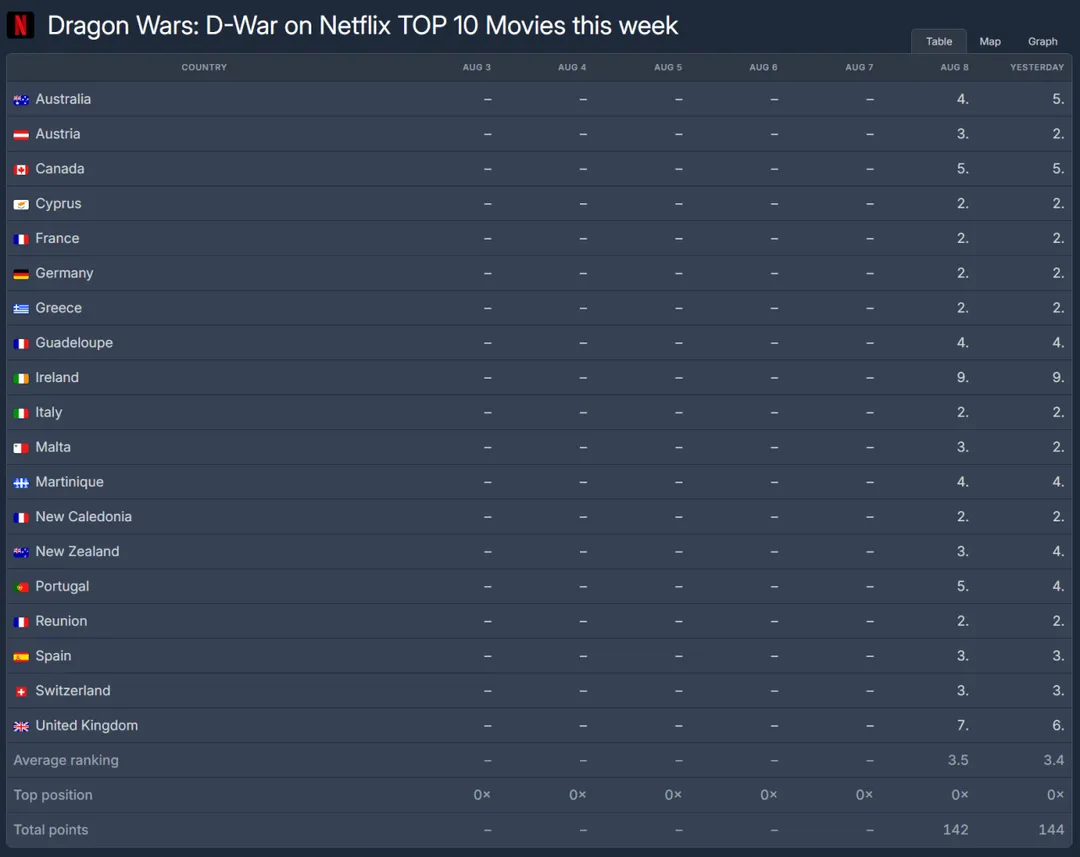
Task: Open the Canada country link
Action: pyautogui.click(x=60, y=169)
